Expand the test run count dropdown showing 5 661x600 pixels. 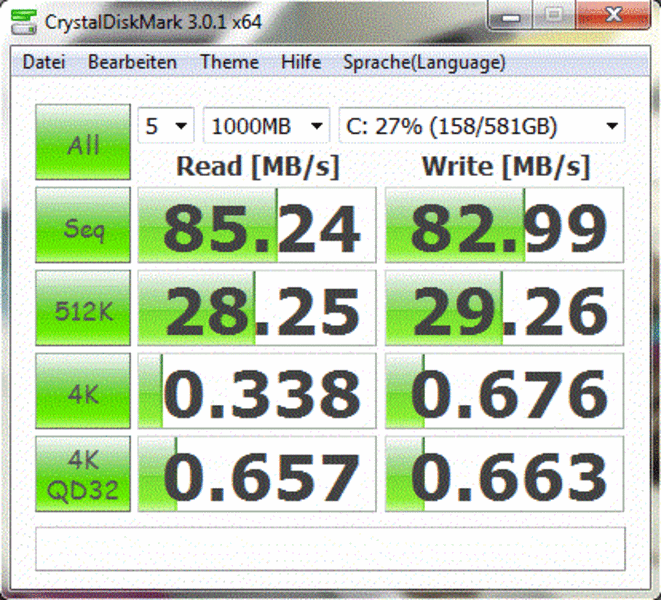[166, 126]
